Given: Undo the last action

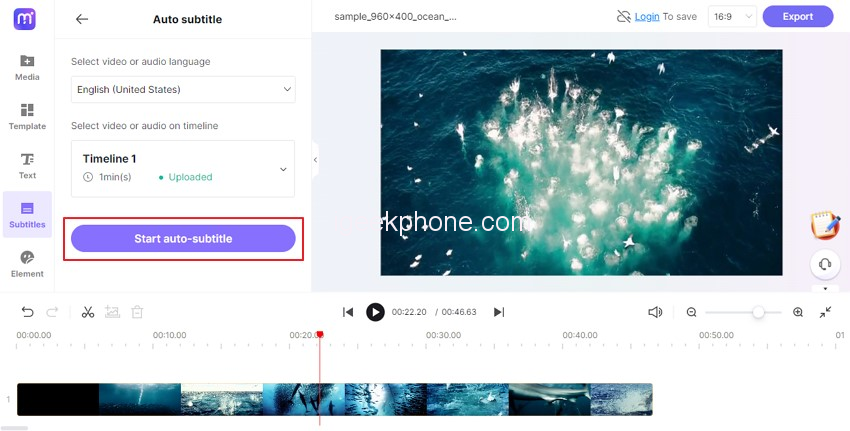Looking at the screenshot, I should tap(27, 312).
